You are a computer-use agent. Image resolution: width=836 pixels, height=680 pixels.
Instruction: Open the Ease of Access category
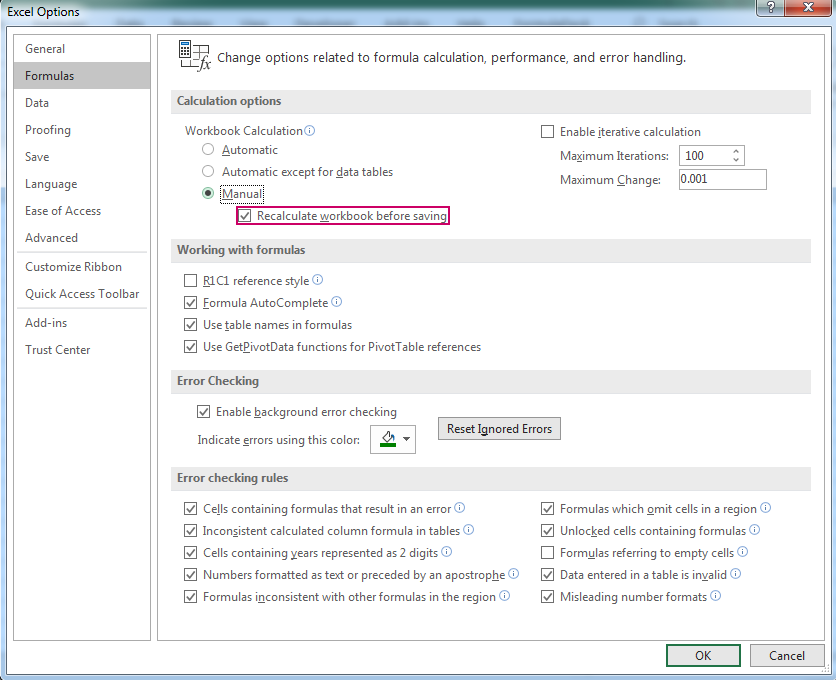pyautogui.click(x=82, y=211)
